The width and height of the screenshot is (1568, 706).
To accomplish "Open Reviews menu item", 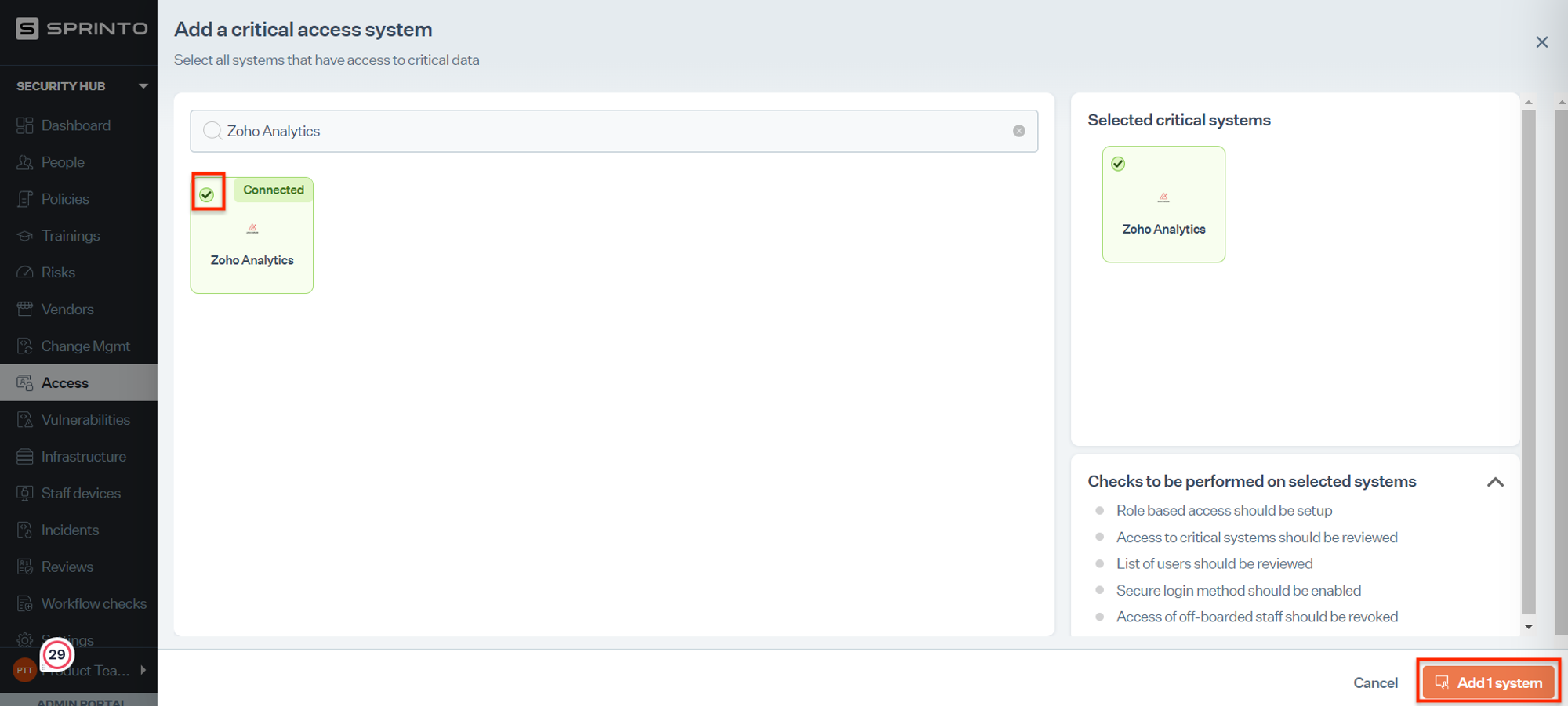I will click(x=78, y=567).
